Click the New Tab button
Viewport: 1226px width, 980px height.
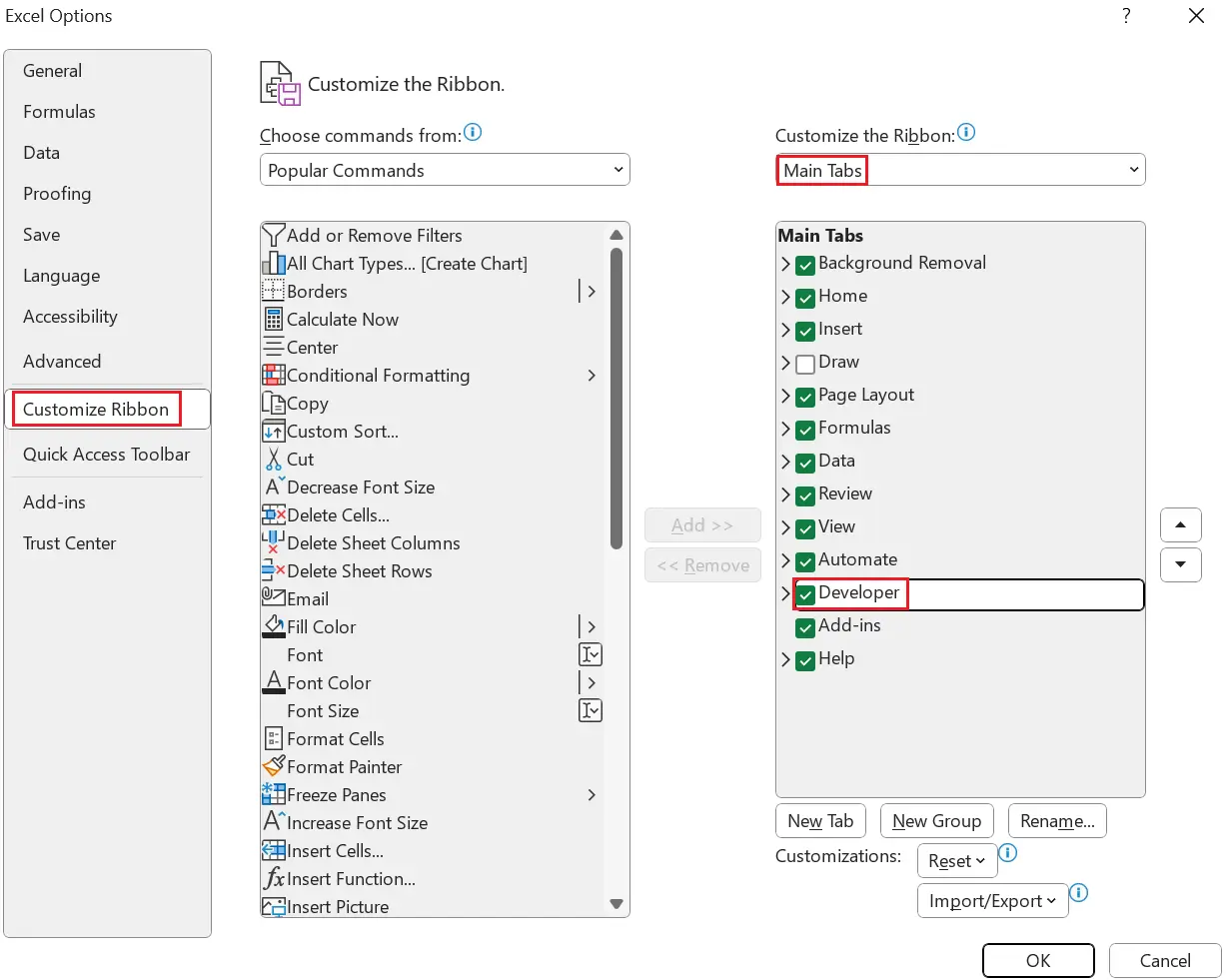point(820,821)
